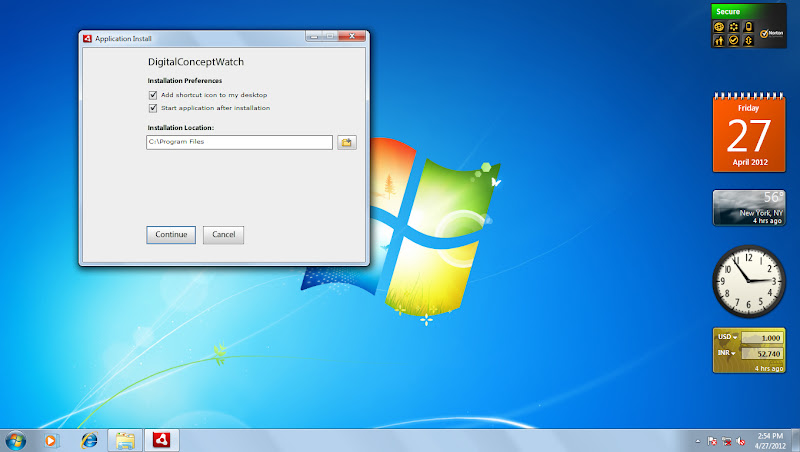The width and height of the screenshot is (800, 452).
Task: Click the Continue button in the installer
Action: 171,235
